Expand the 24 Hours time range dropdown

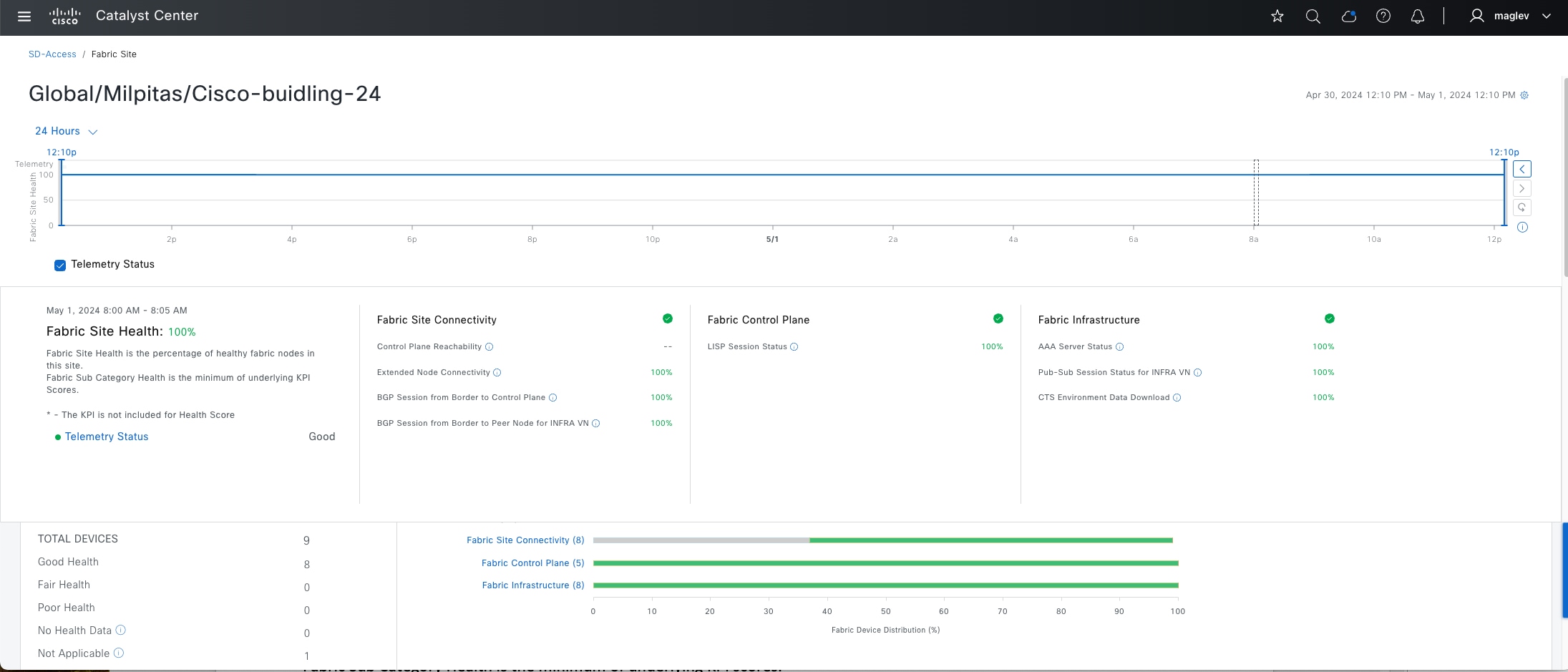pos(66,131)
